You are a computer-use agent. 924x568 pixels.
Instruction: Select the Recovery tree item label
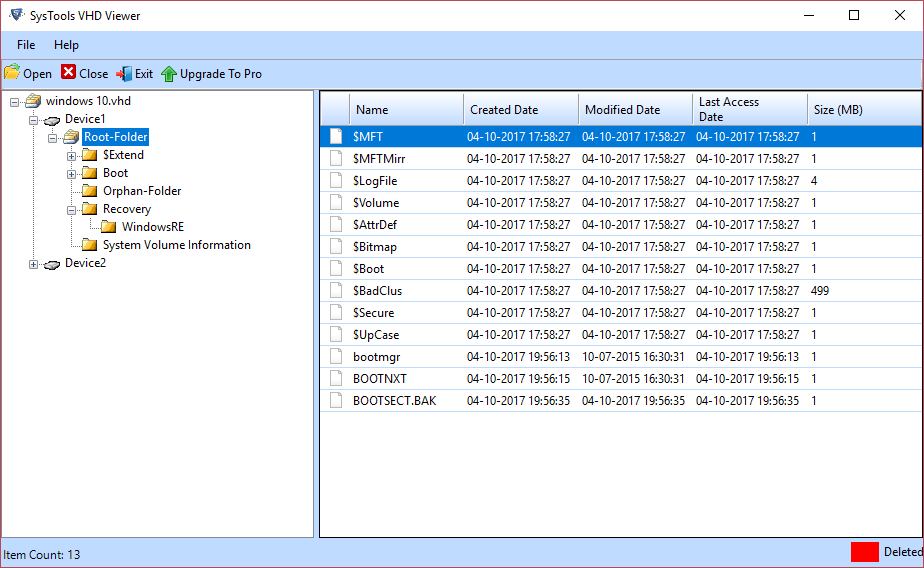[x=127, y=209]
